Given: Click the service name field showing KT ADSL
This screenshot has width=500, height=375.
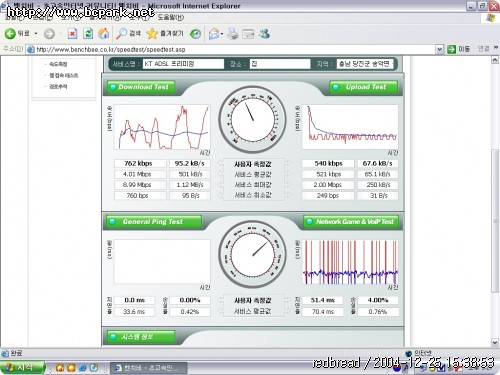Looking at the screenshot, I should tap(183, 64).
